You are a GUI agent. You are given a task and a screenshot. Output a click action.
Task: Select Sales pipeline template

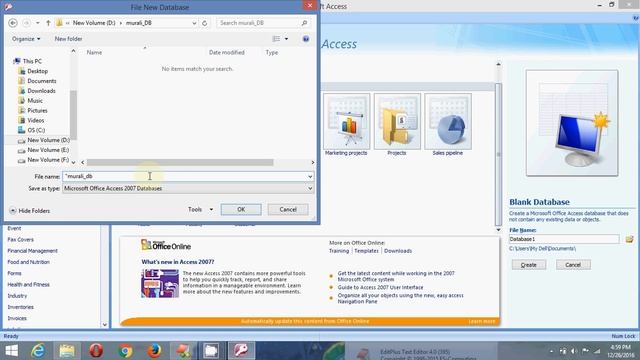tap(448, 124)
